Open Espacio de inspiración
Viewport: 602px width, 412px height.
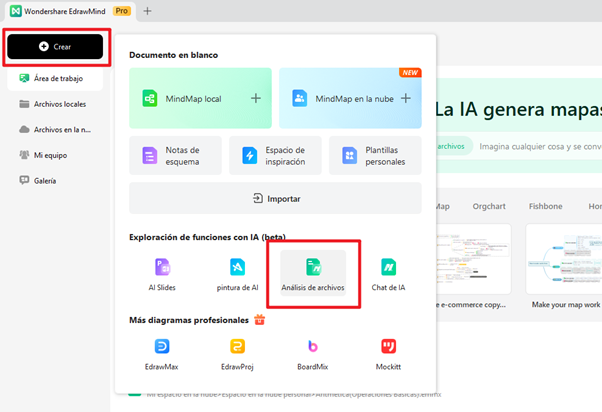(x=275, y=156)
